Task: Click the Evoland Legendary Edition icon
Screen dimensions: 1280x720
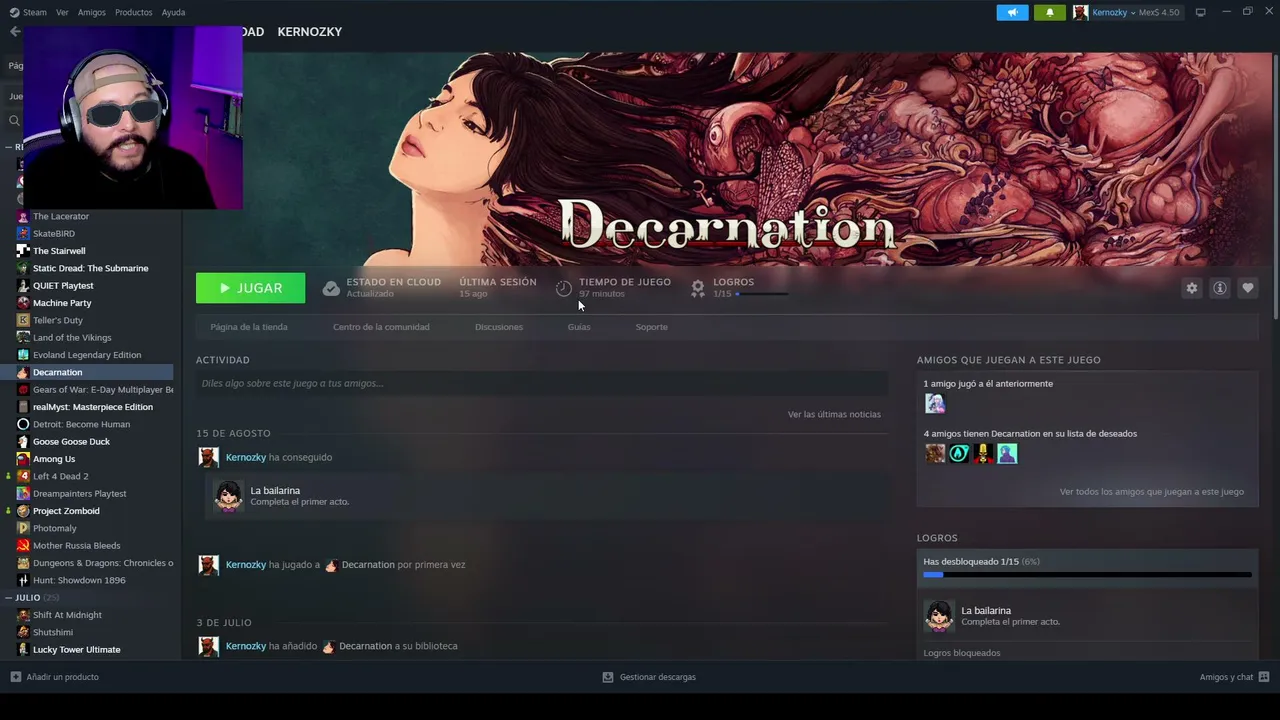Action: coord(23,355)
